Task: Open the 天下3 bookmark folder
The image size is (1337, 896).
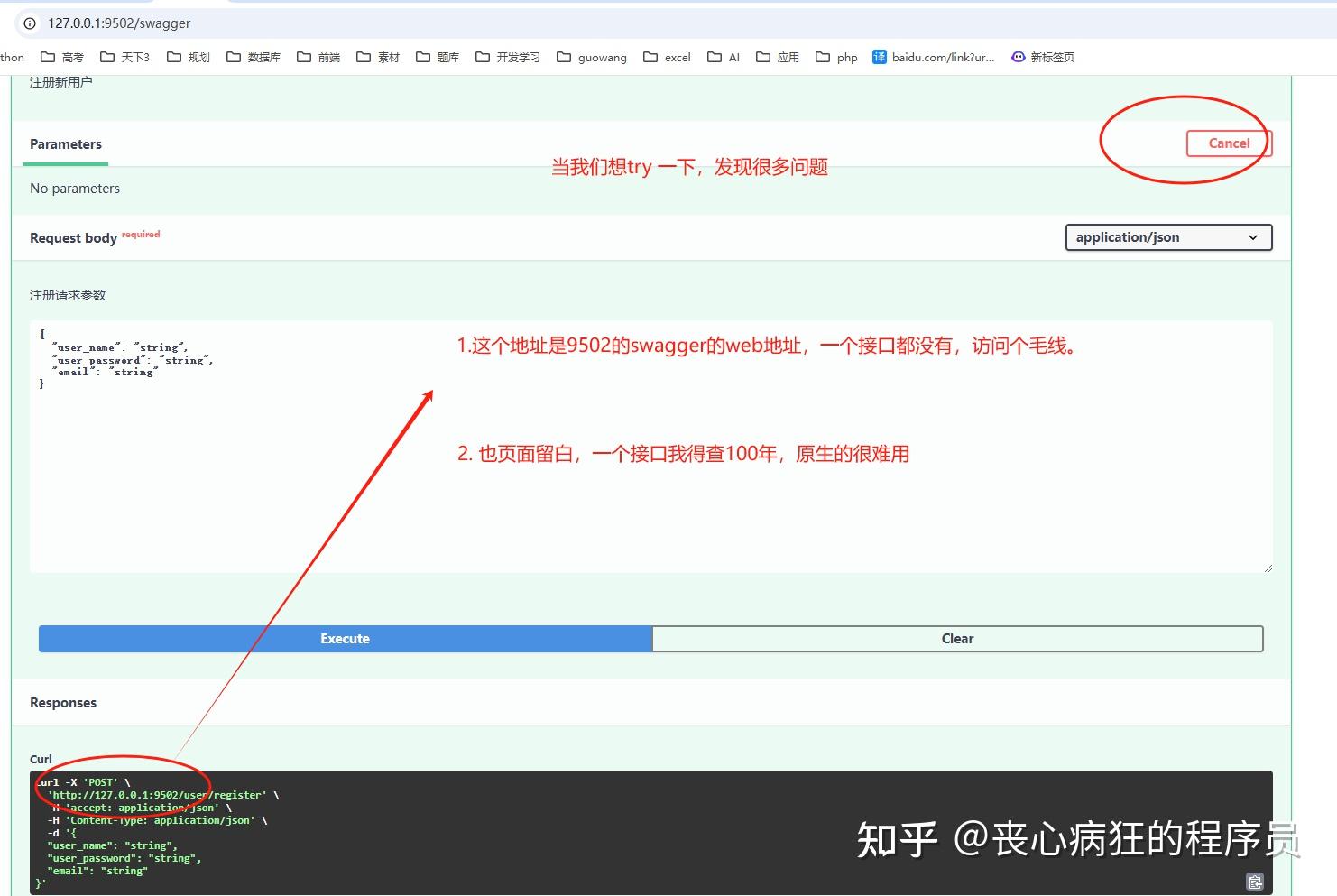Action: [124, 57]
